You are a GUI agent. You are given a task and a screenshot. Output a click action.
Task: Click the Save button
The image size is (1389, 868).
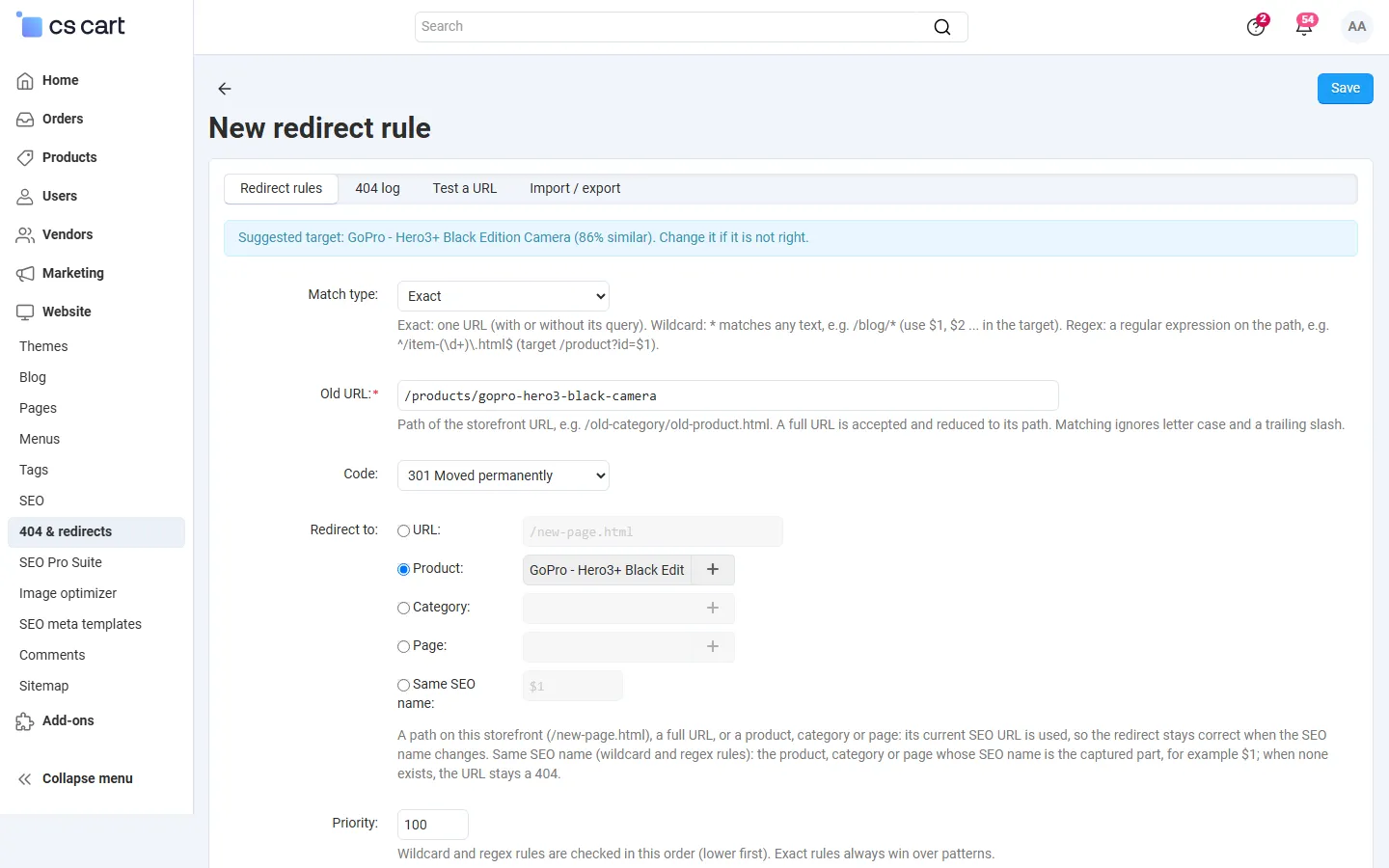[1346, 89]
